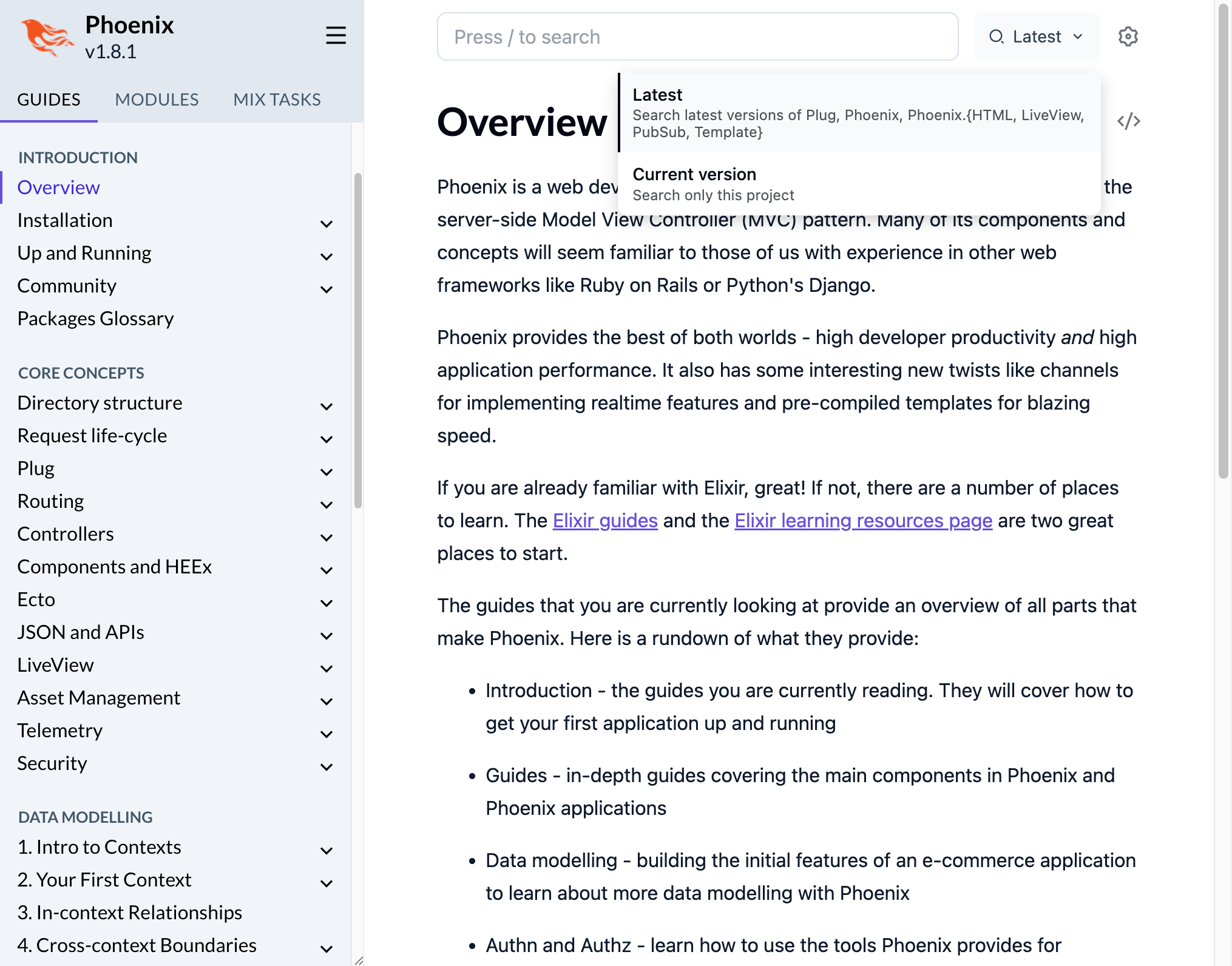Open the settings gear menu
The height and width of the screenshot is (966, 1232).
tap(1128, 36)
